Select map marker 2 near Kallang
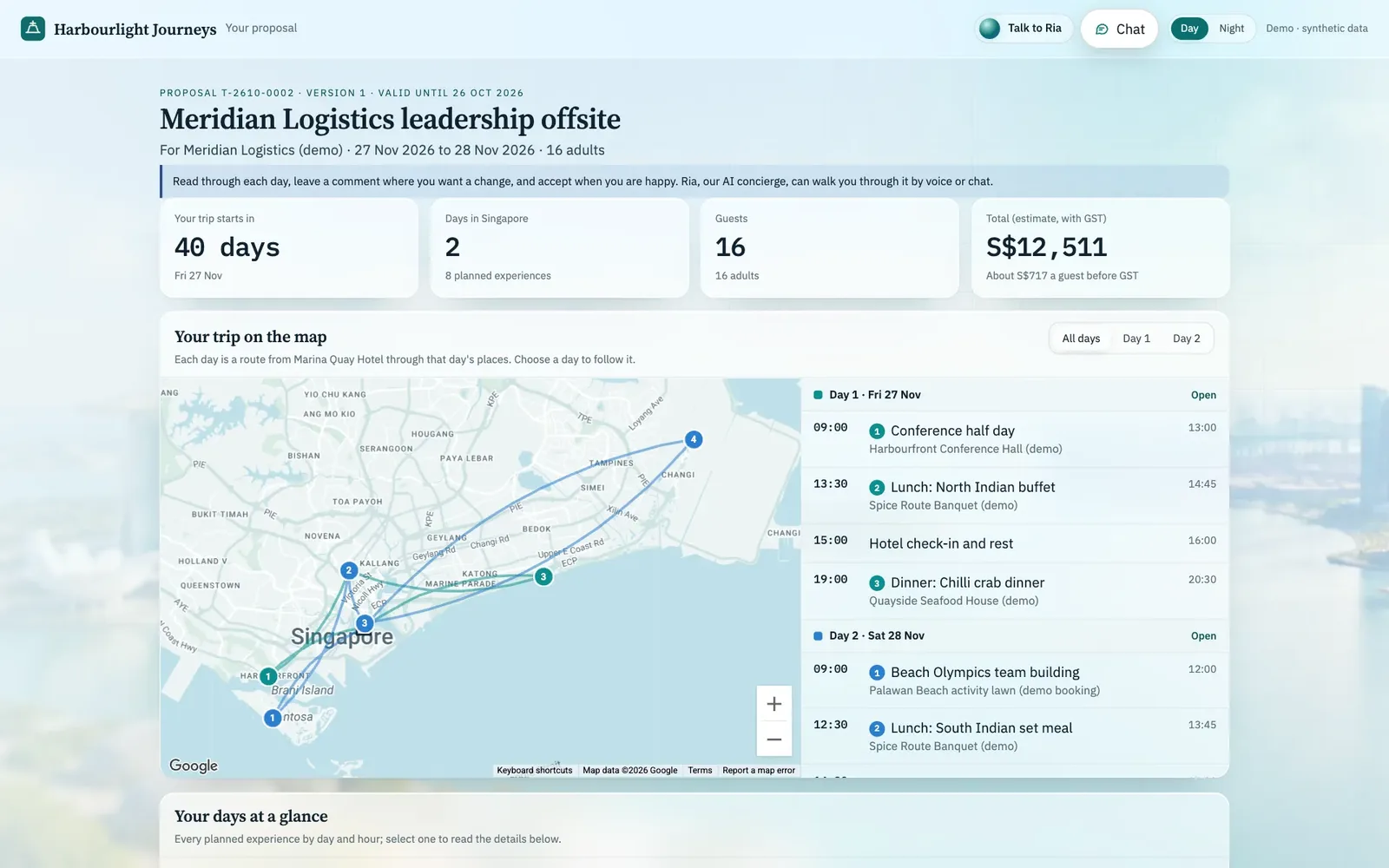Screen dimensions: 1389x868 [x=348, y=570]
